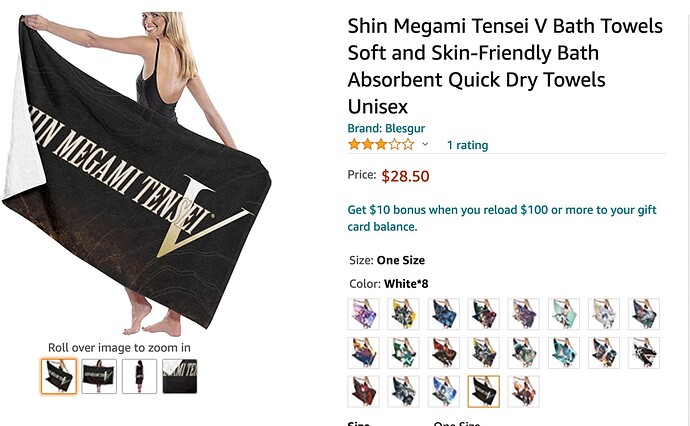This screenshot has height=426, width=690.
Task: Choose the last swatch in the bottom row
Action: (x=524, y=391)
